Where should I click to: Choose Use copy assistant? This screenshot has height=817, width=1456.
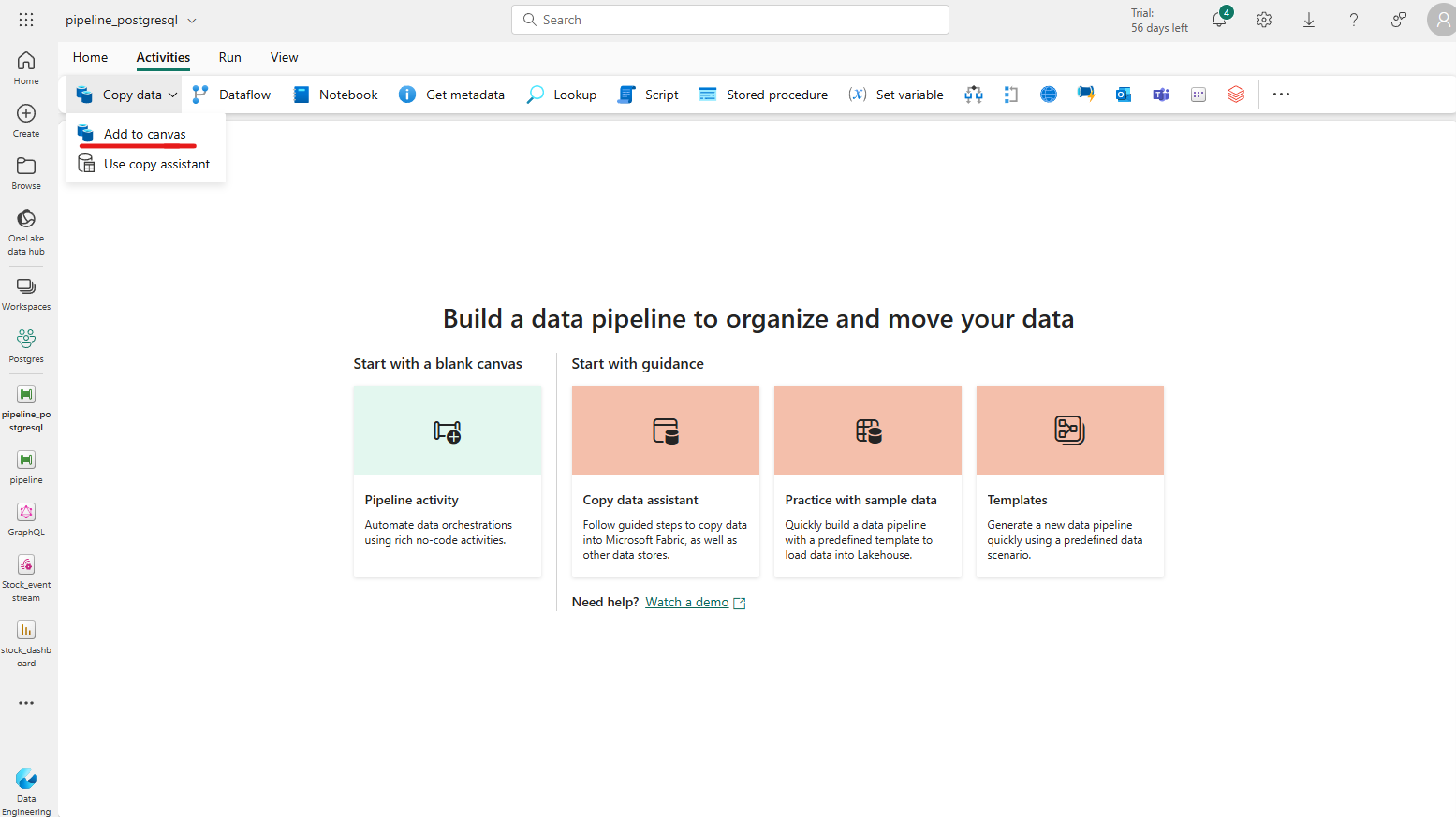click(145, 164)
